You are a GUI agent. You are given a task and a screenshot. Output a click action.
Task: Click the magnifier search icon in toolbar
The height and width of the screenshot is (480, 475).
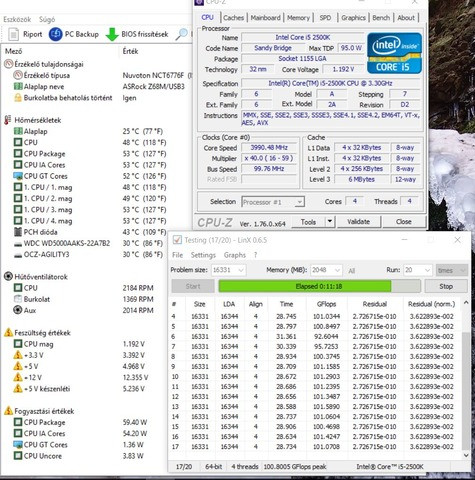pyautogui.click(x=182, y=34)
